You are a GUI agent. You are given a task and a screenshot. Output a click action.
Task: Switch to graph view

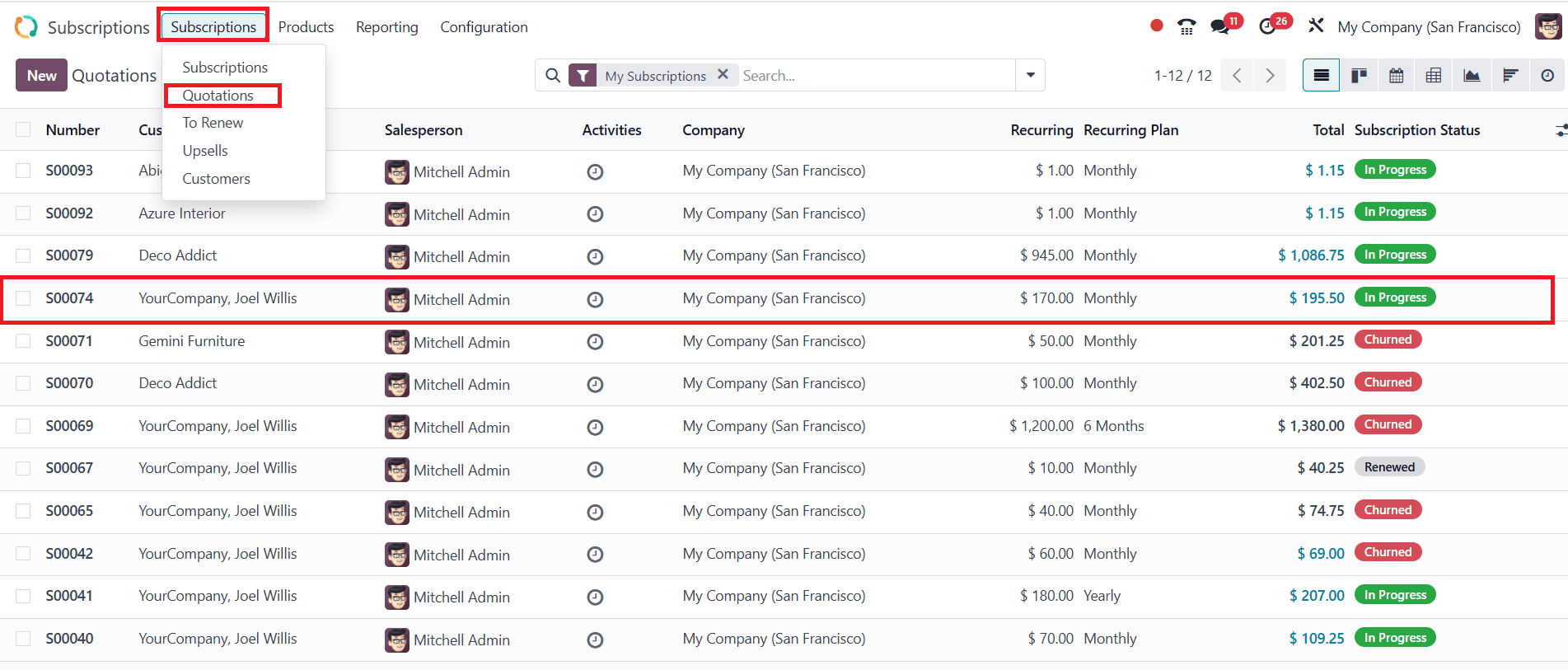click(x=1472, y=75)
